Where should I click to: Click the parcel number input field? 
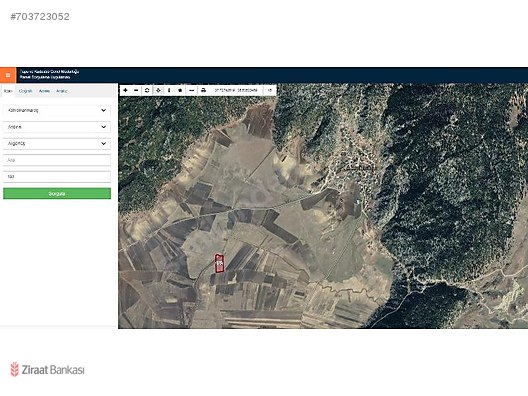(x=57, y=176)
